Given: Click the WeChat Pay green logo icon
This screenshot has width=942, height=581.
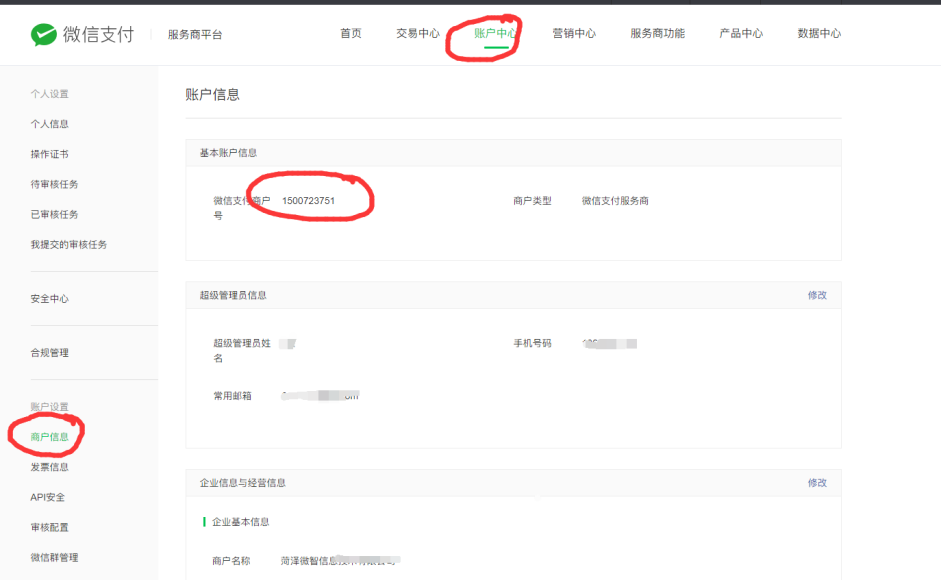Looking at the screenshot, I should point(43,35).
